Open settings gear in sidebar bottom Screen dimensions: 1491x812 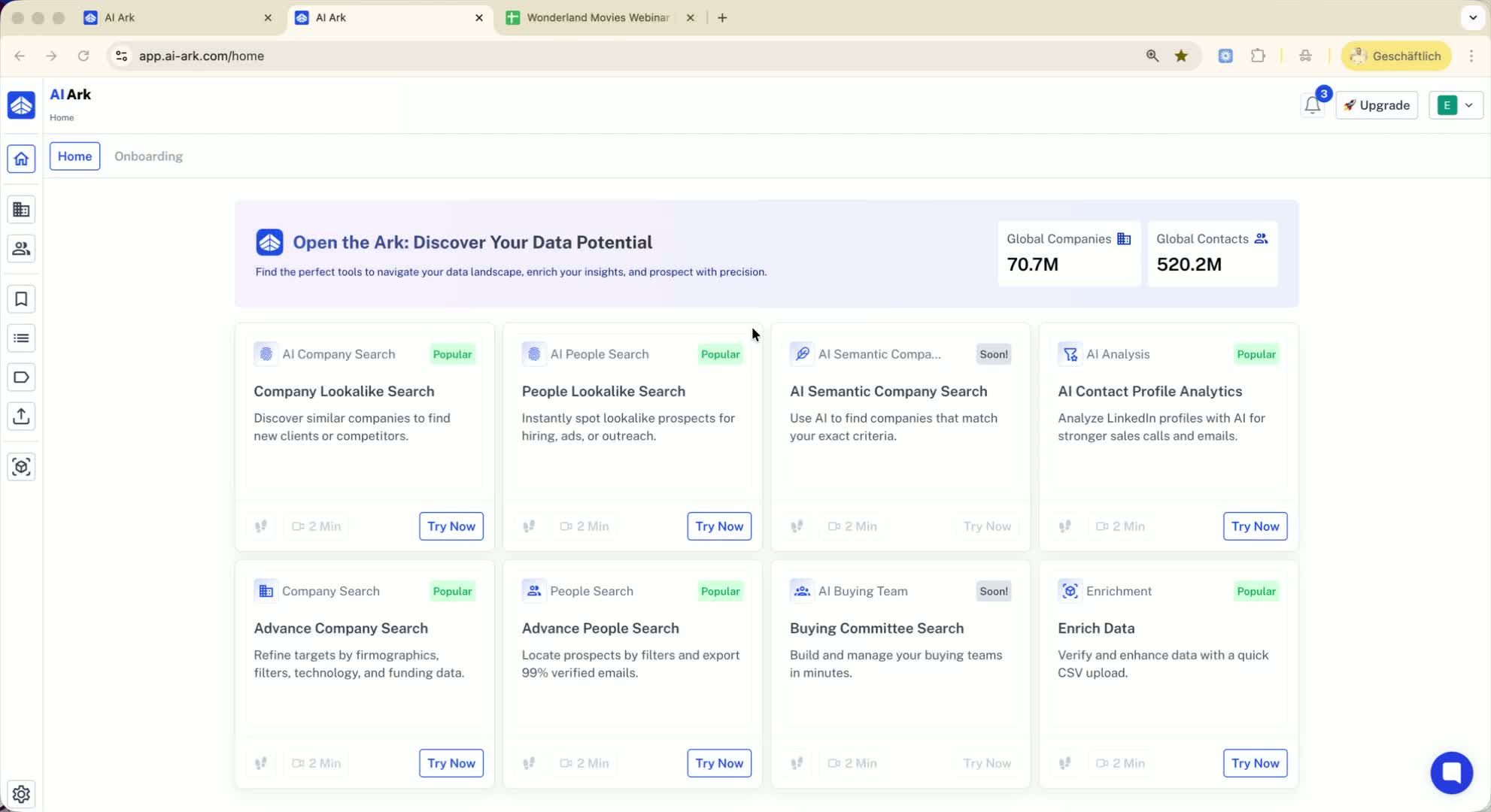(21, 794)
